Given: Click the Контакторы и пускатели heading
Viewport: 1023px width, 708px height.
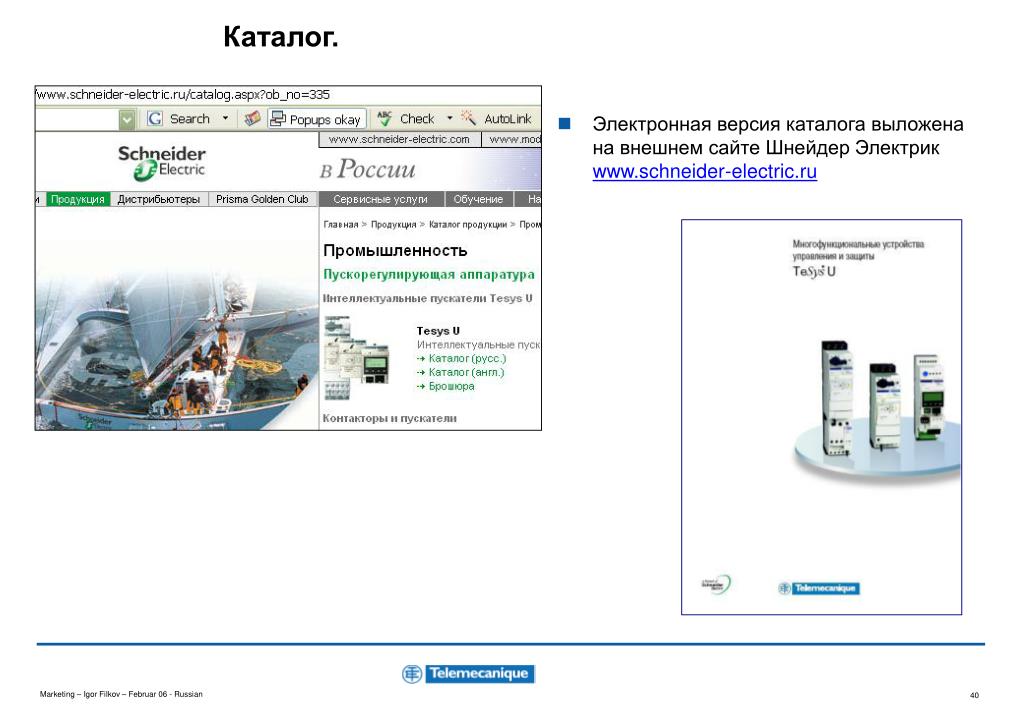Looking at the screenshot, I should coord(389,418).
